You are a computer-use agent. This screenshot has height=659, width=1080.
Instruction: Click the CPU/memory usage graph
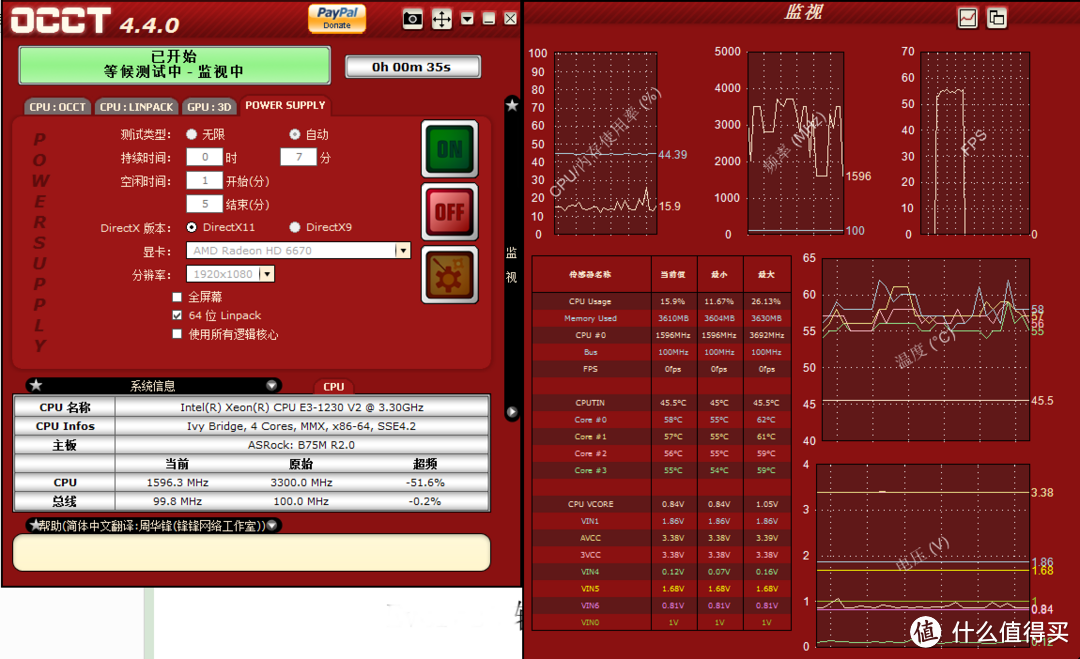605,143
